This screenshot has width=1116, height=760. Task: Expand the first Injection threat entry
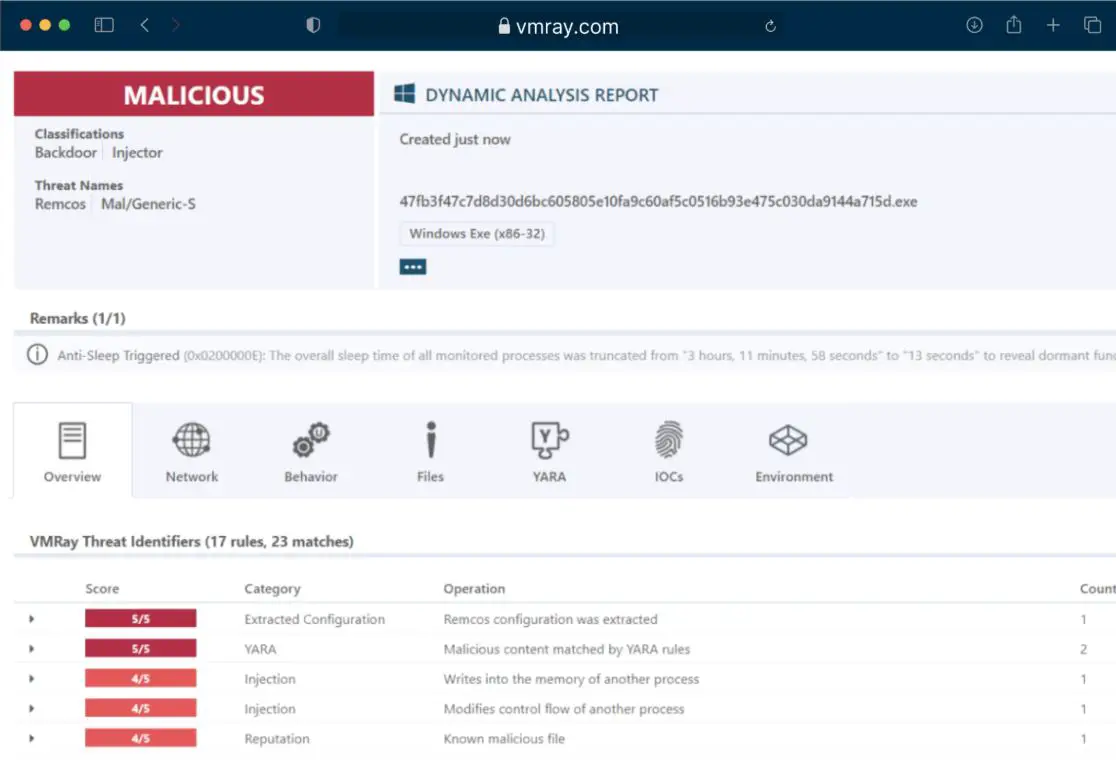click(33, 678)
